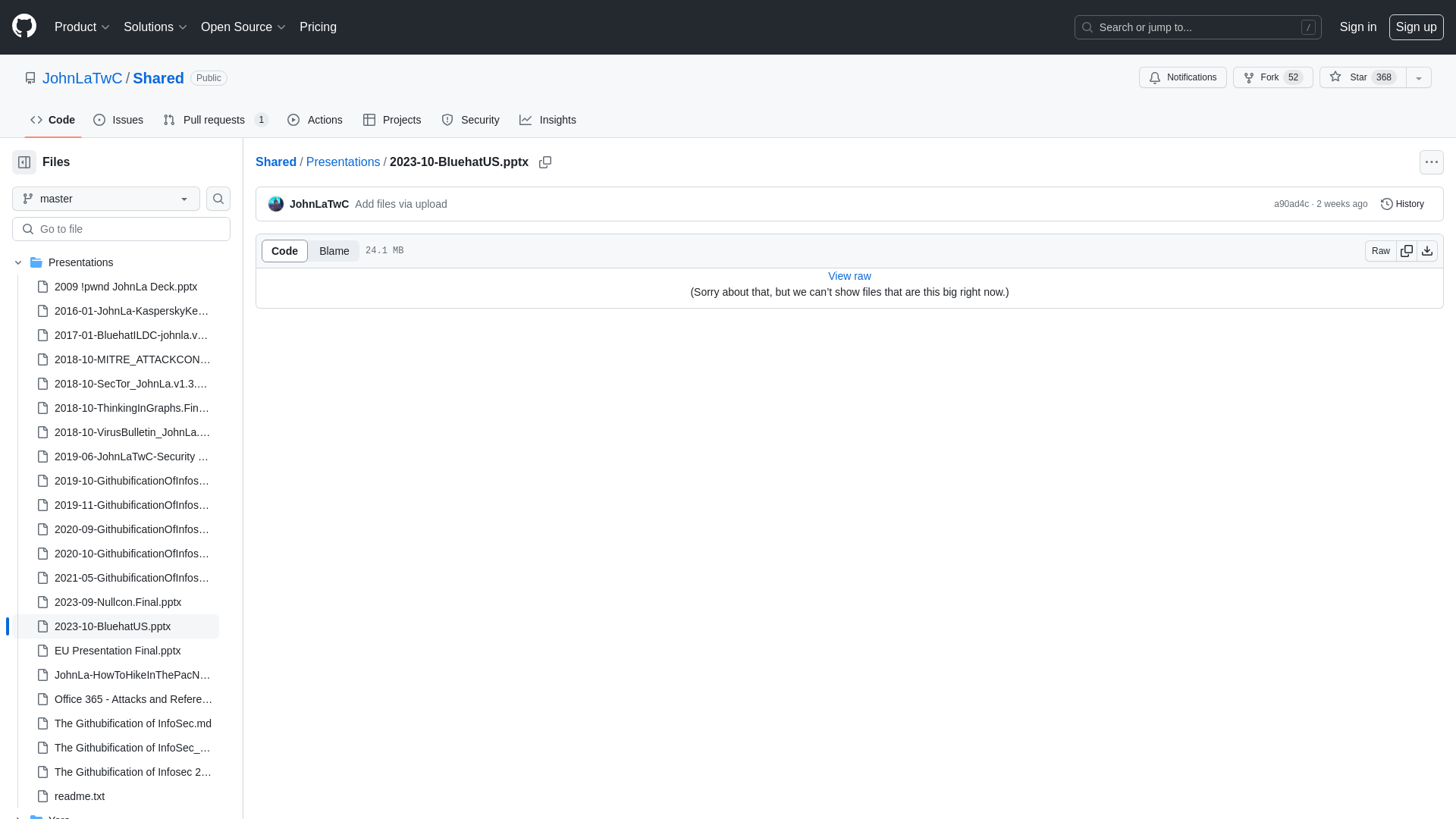Switch to Blame view
This screenshot has width=1456, height=819.
point(334,251)
